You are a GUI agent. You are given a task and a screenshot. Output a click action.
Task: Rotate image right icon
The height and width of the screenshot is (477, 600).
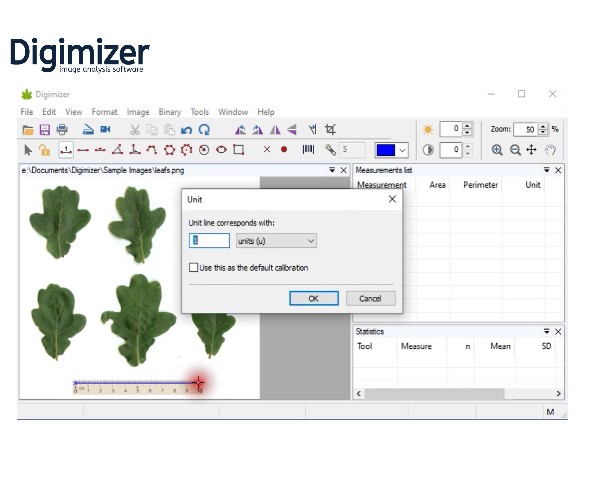click(x=258, y=130)
